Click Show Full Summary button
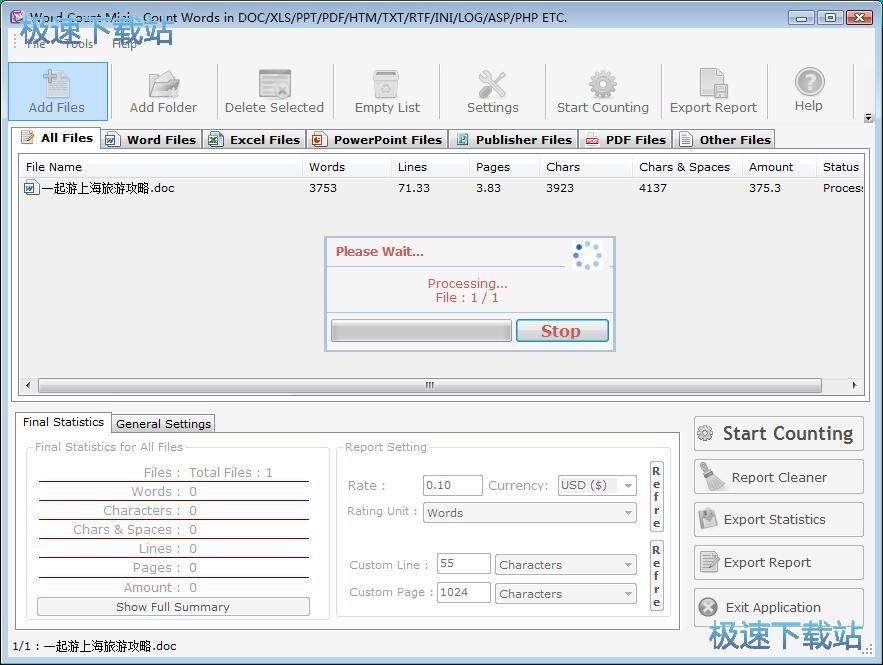The height and width of the screenshot is (665, 883). click(173, 607)
